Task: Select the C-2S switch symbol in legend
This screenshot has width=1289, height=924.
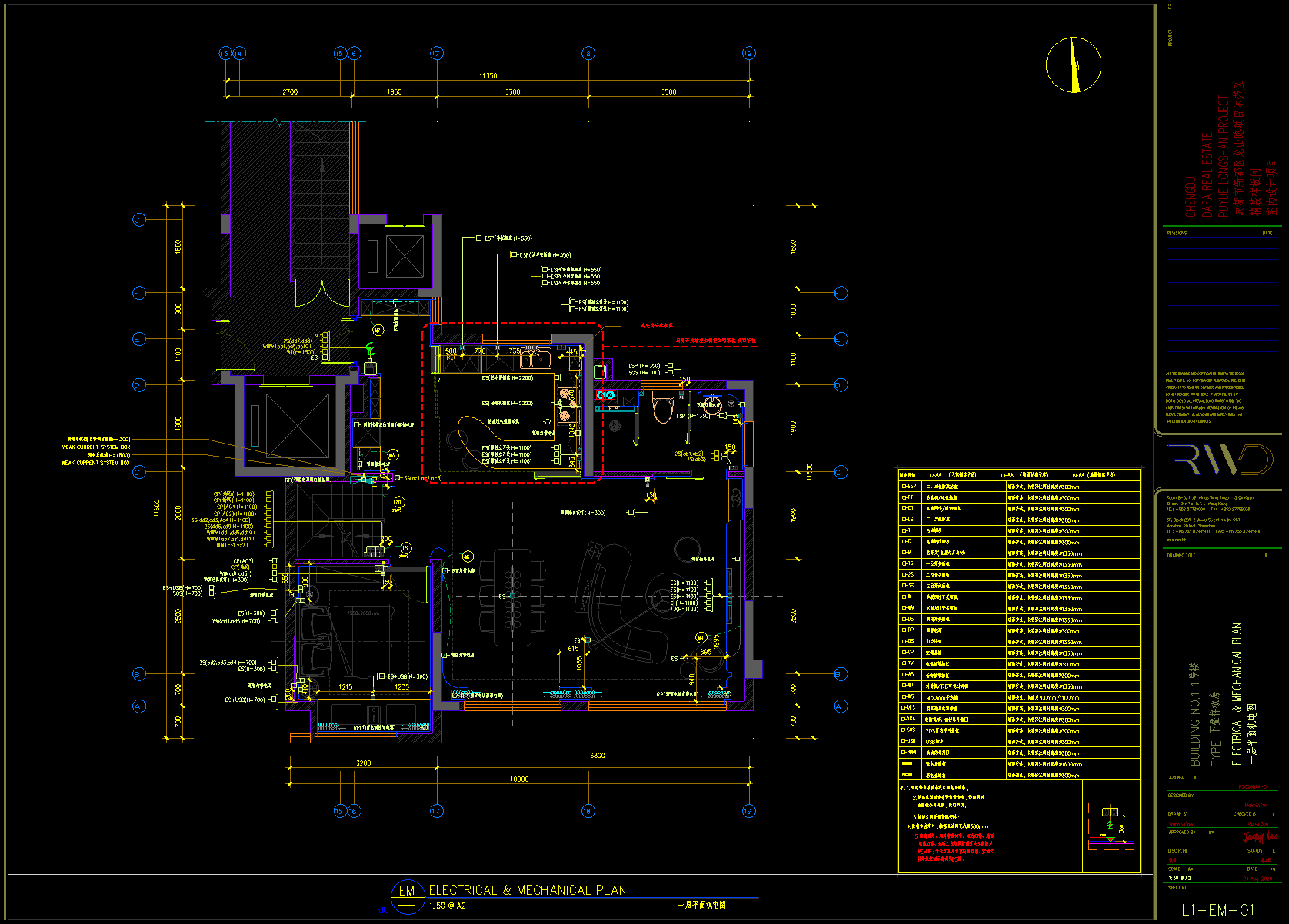Action: click(x=908, y=575)
